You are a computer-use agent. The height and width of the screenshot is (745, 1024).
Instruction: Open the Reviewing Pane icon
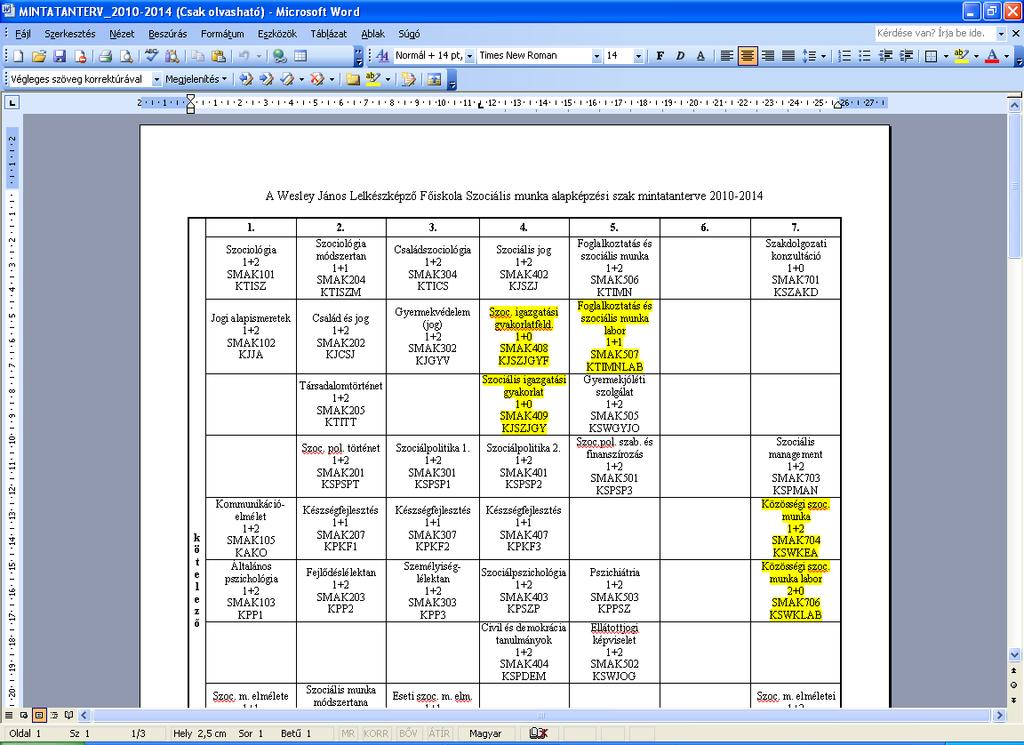coord(434,80)
